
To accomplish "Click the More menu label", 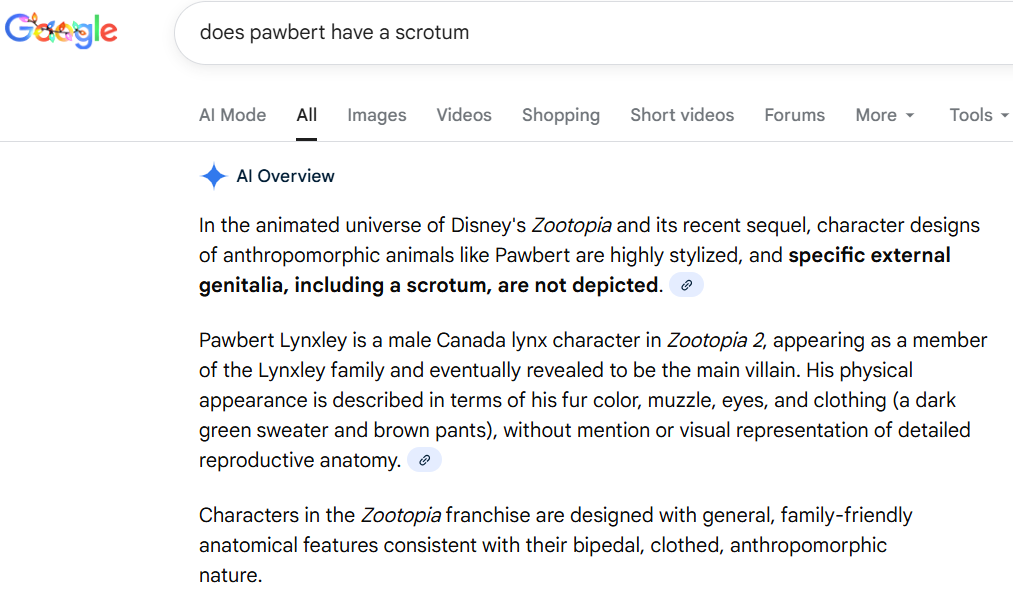I will pyautogui.click(x=876, y=115).
